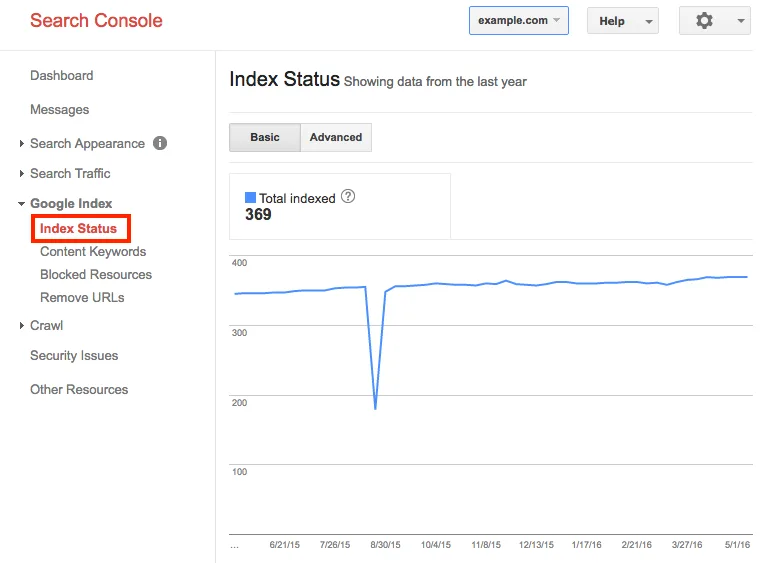
Task: Open Messages in the sidebar
Action: tap(59, 110)
